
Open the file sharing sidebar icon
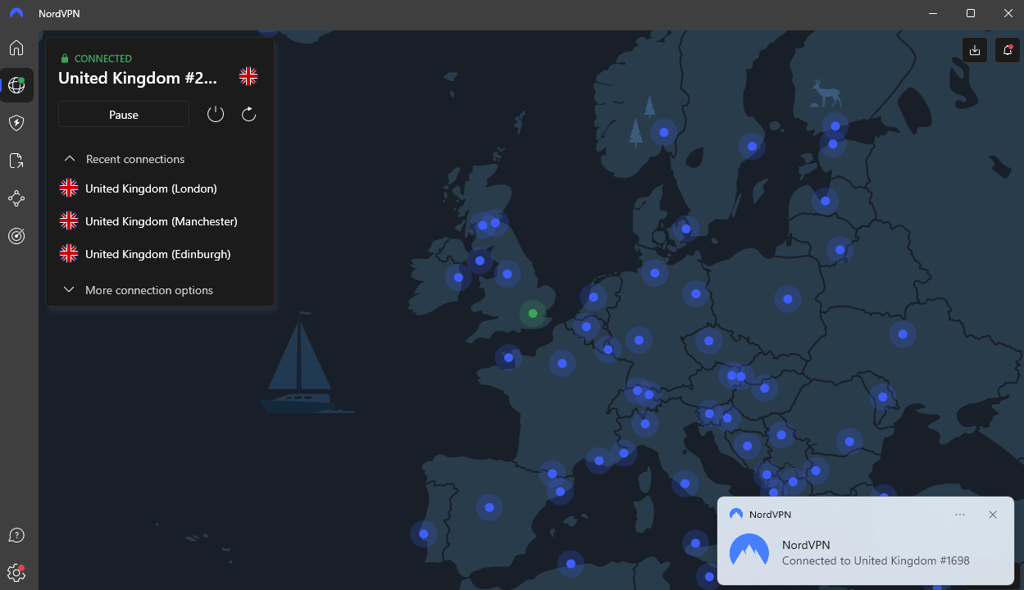coord(16,161)
